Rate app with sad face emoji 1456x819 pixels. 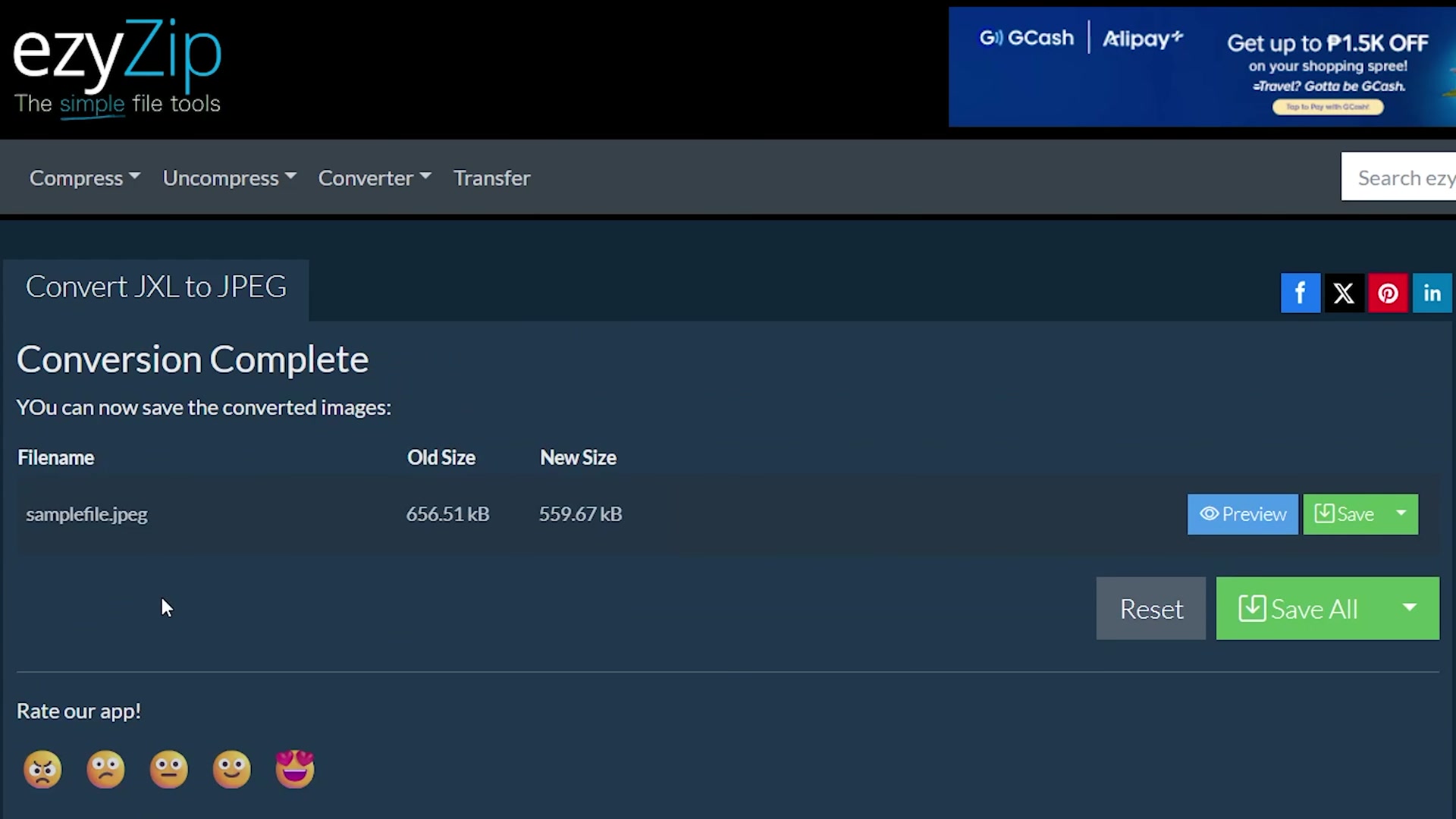pyautogui.click(x=105, y=769)
